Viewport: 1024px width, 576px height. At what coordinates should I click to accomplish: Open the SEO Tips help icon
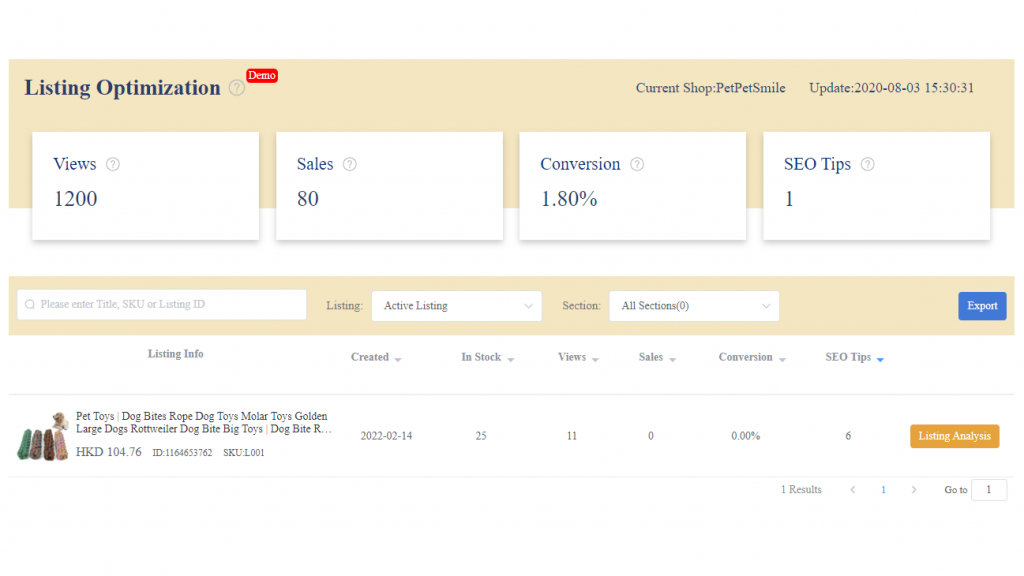866,164
